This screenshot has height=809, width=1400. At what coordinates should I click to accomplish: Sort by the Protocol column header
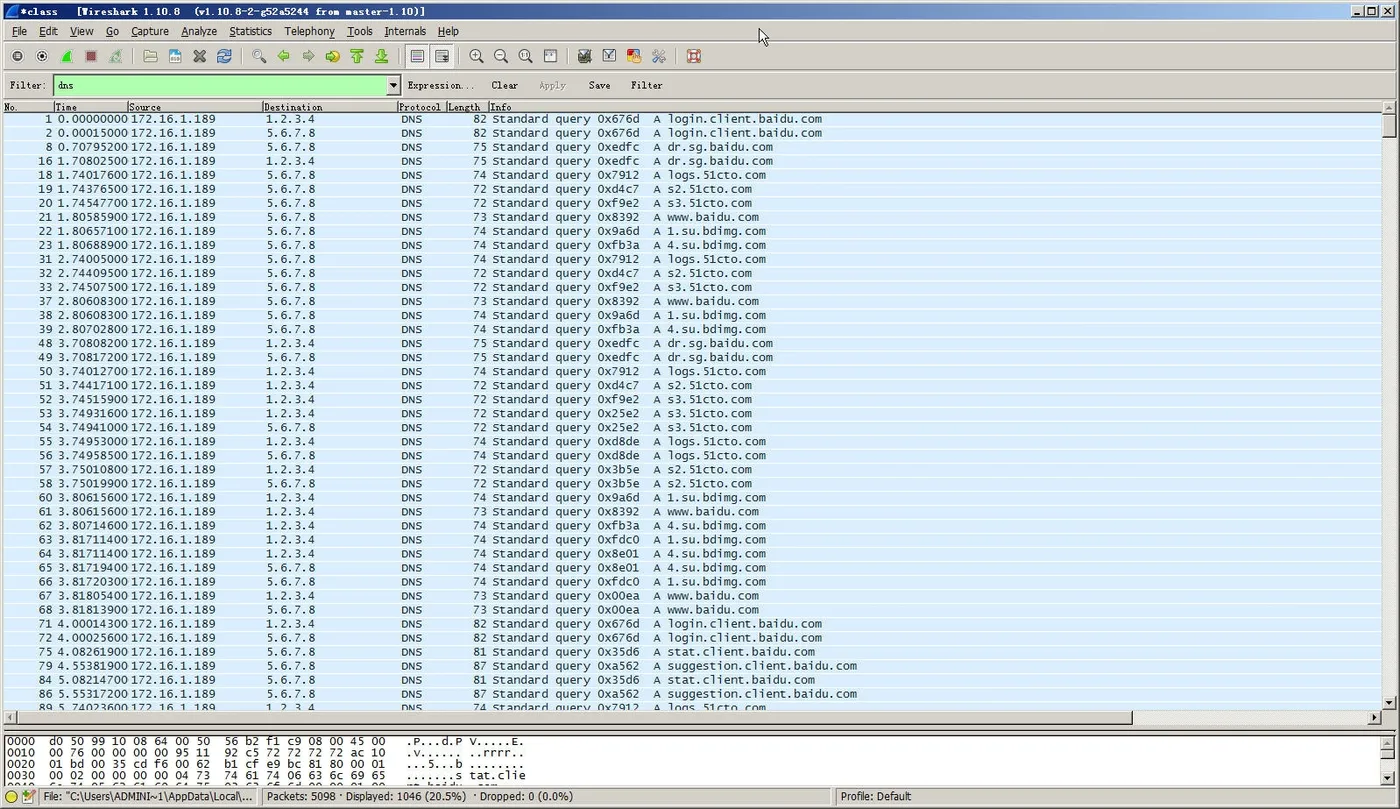[x=421, y=107]
